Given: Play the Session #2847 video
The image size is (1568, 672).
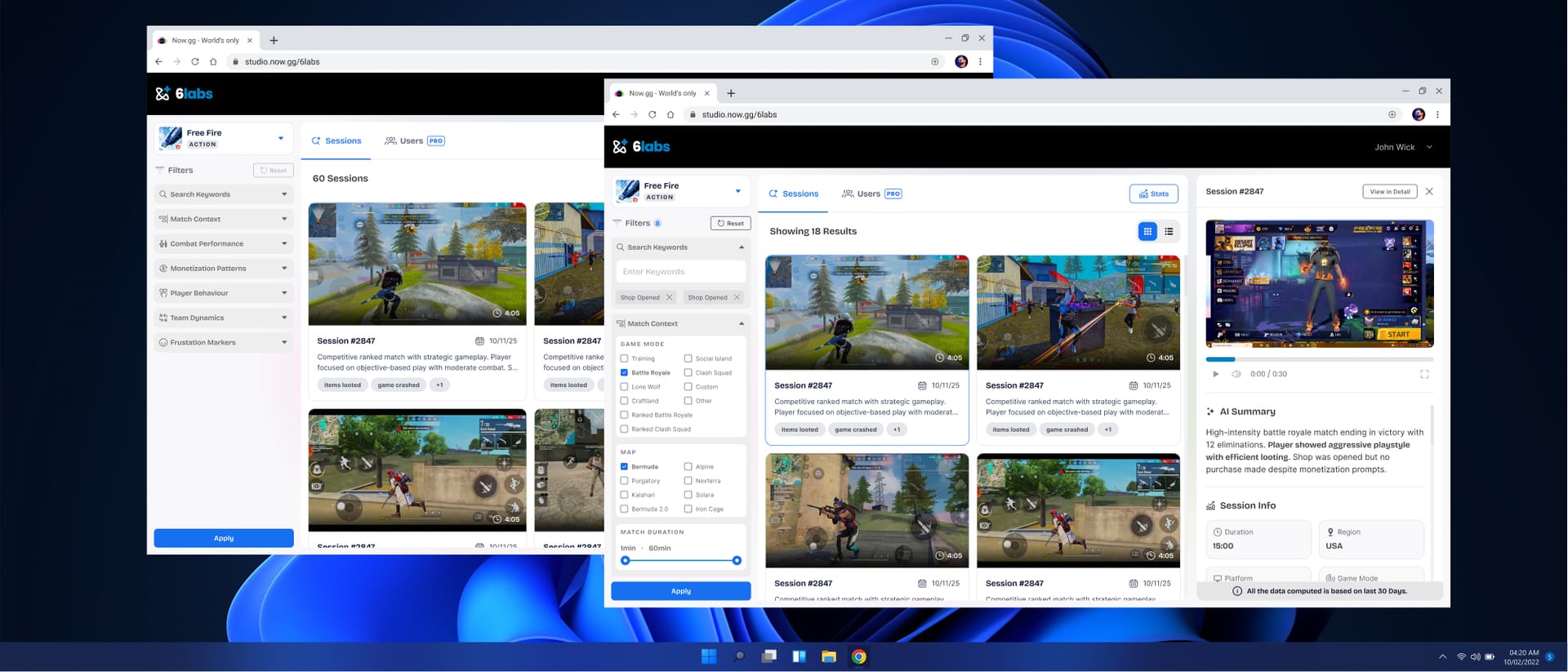Looking at the screenshot, I should (x=1216, y=374).
